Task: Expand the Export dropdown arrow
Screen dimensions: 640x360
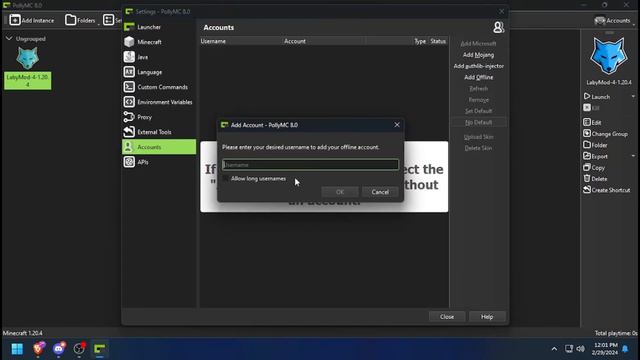Action: 633,156
